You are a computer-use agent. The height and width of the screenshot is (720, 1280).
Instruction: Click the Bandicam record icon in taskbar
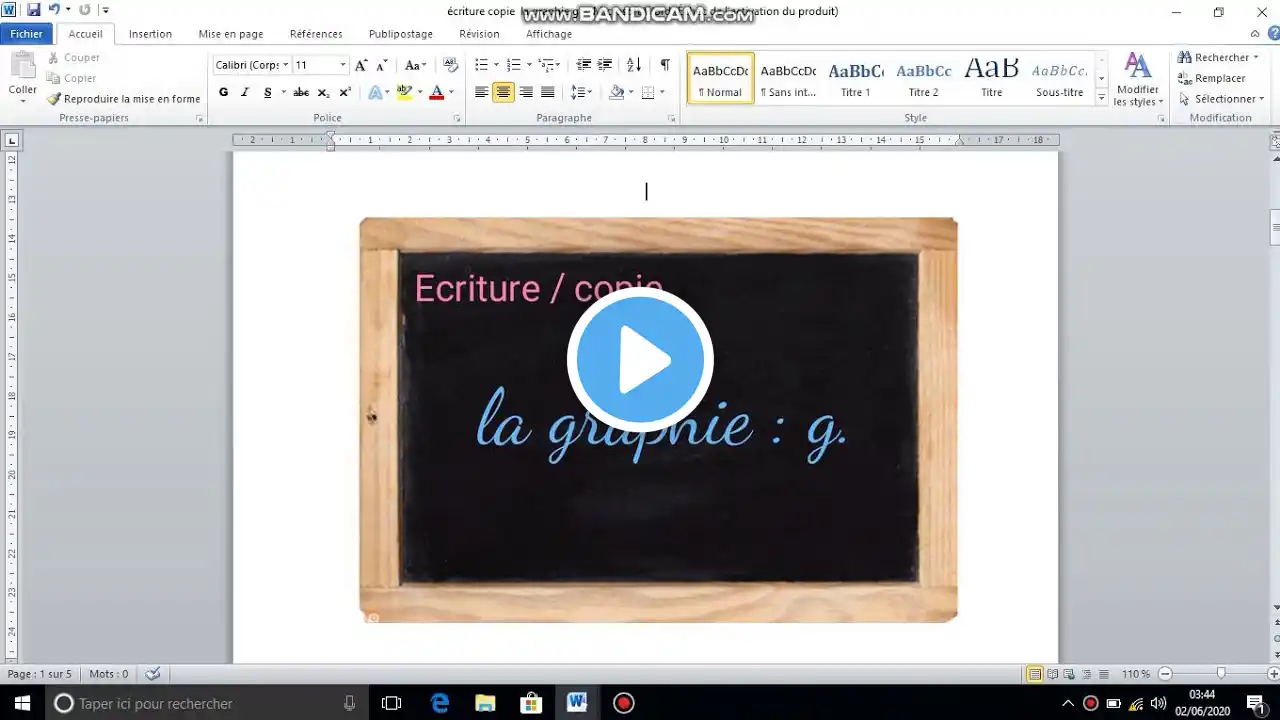click(624, 703)
